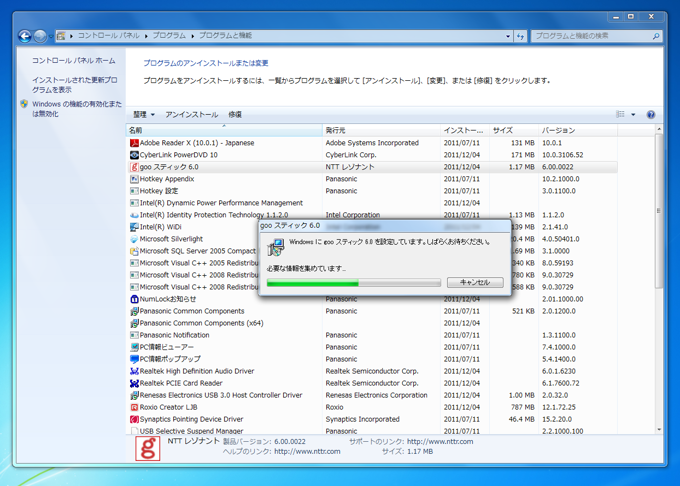The width and height of the screenshot is (680, 486).
Task: Sort by the サイズ column header
Action: click(x=513, y=130)
